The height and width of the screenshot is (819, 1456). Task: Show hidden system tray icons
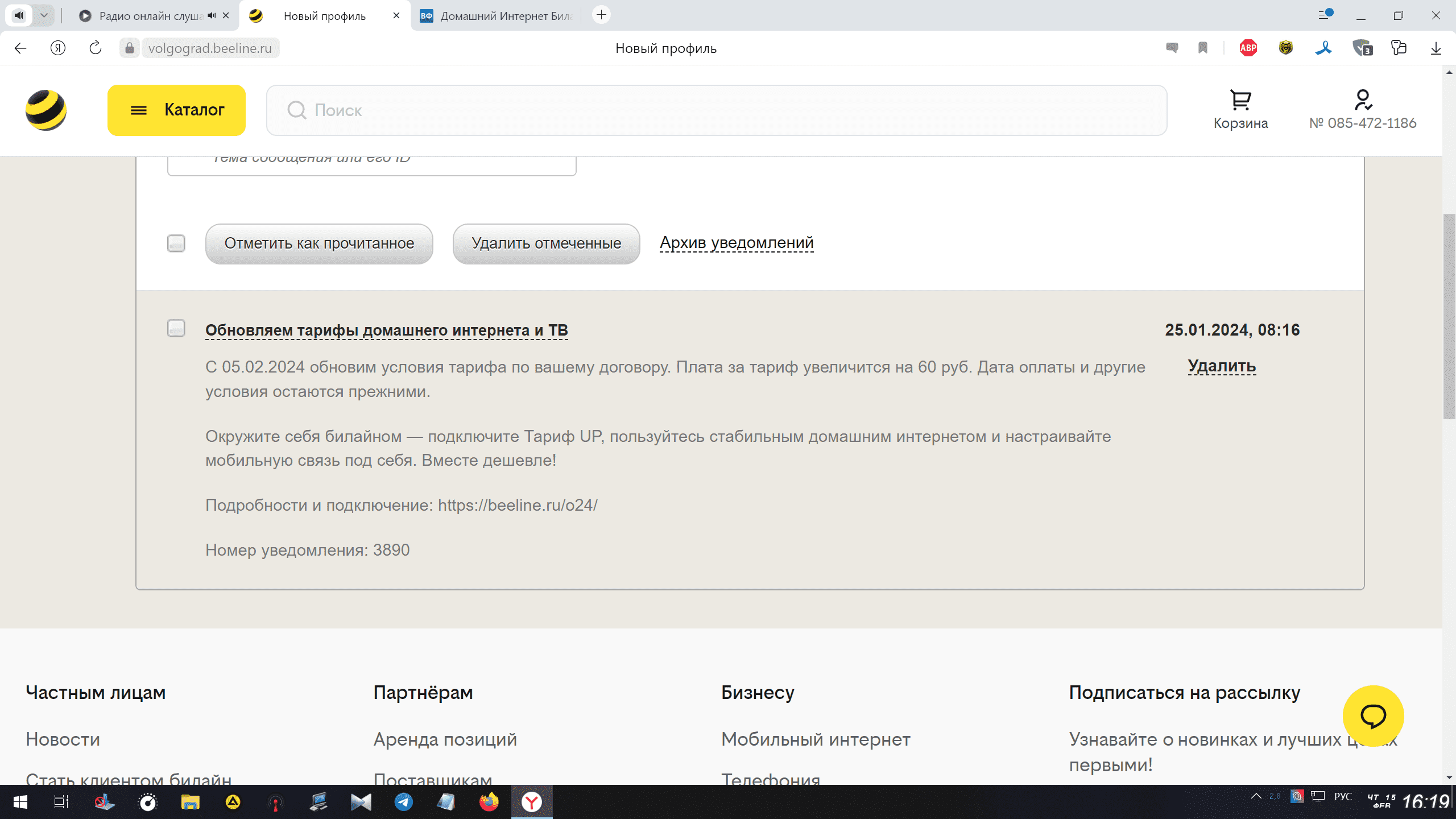point(1256,796)
